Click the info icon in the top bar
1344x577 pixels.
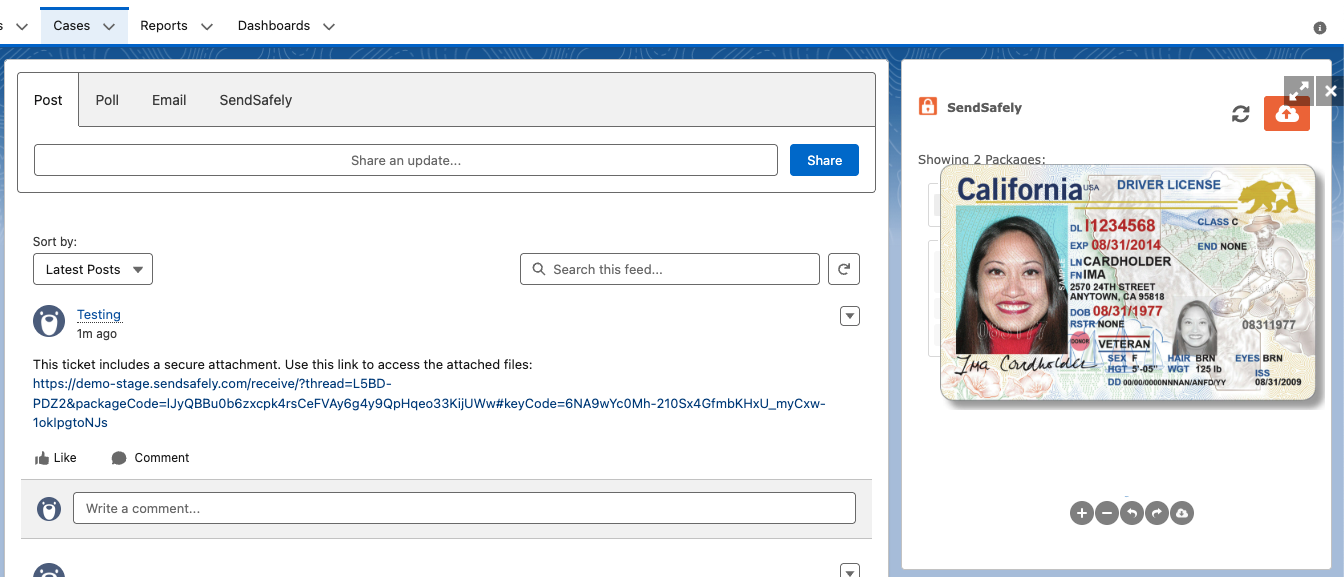1319,28
